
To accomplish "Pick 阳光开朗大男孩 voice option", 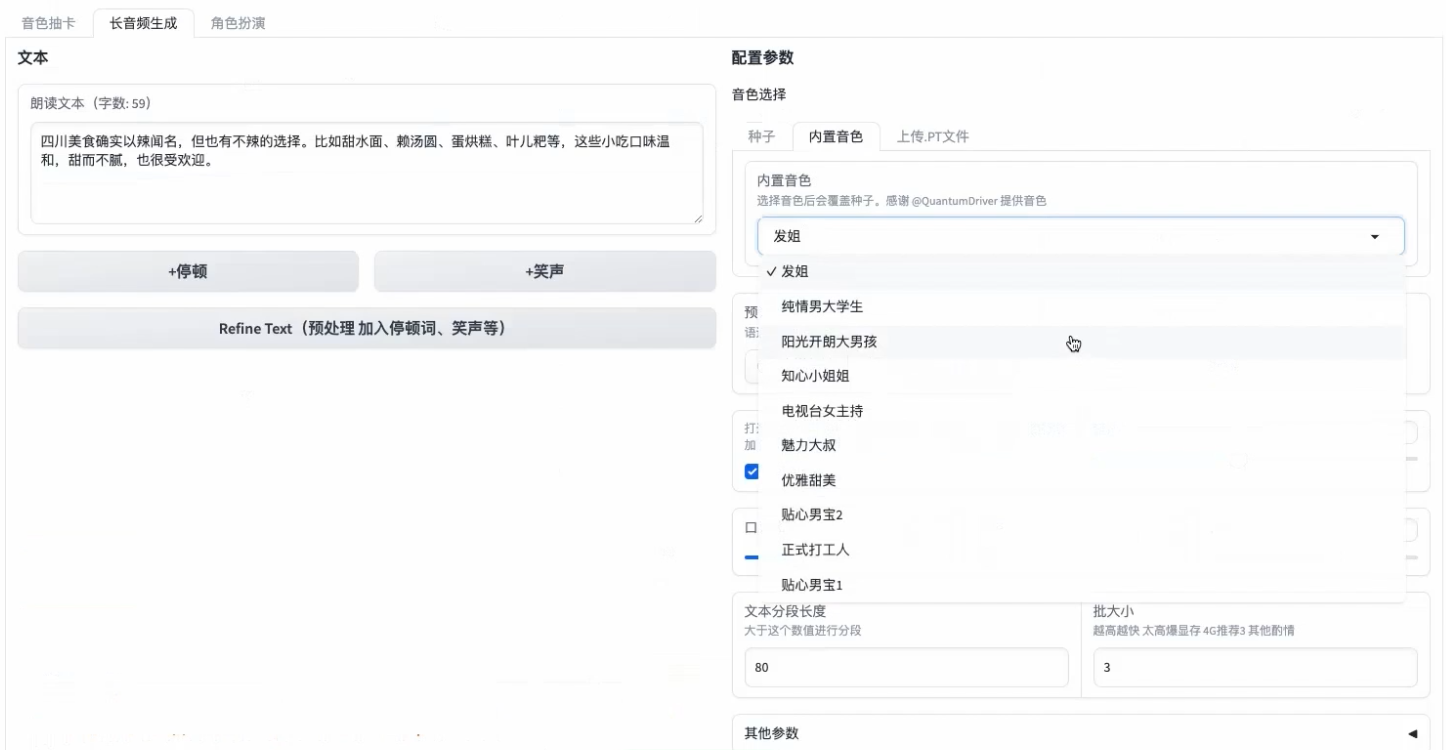I will (x=829, y=342).
